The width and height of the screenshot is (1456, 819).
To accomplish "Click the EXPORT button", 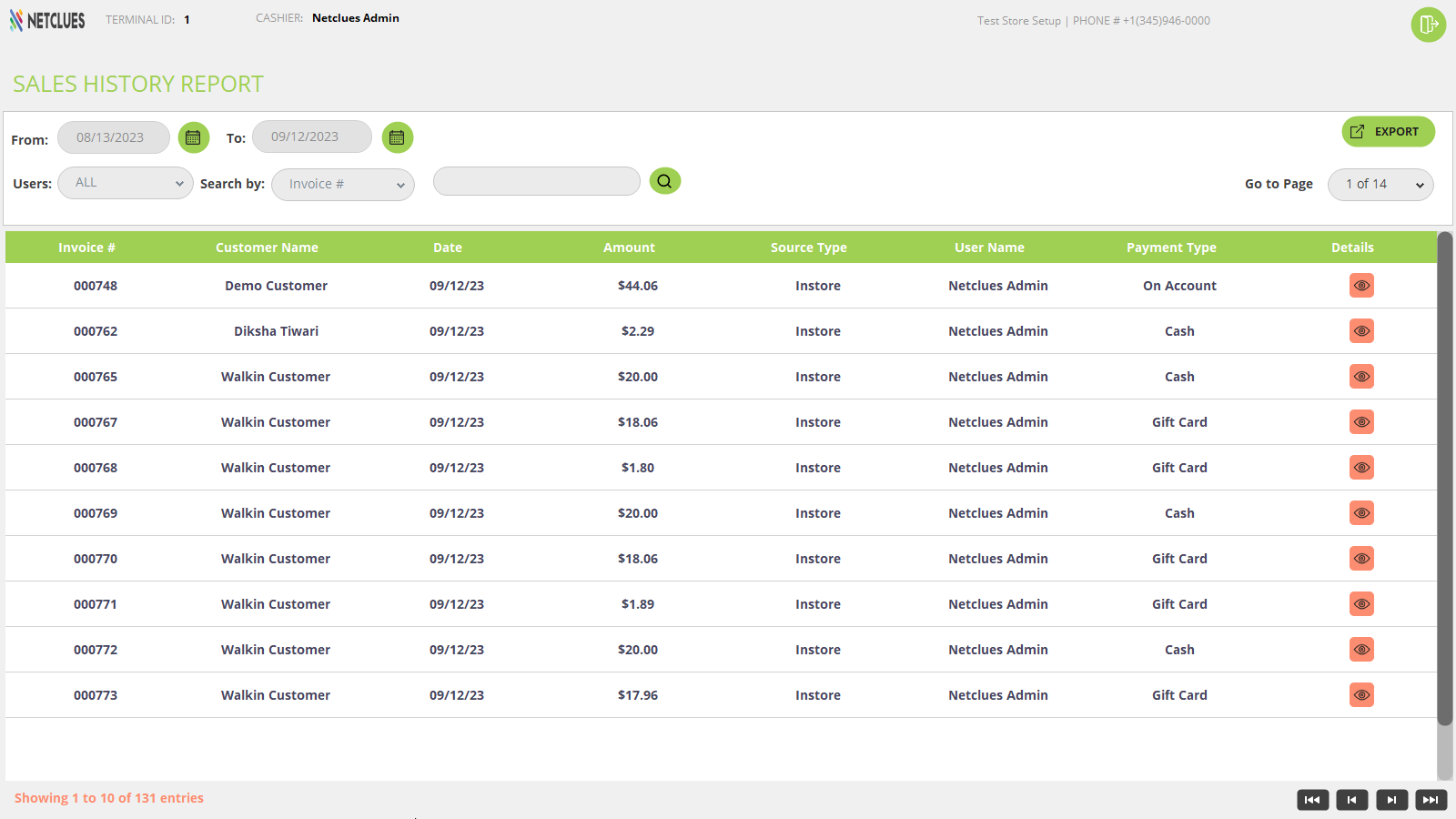I will (x=1388, y=132).
